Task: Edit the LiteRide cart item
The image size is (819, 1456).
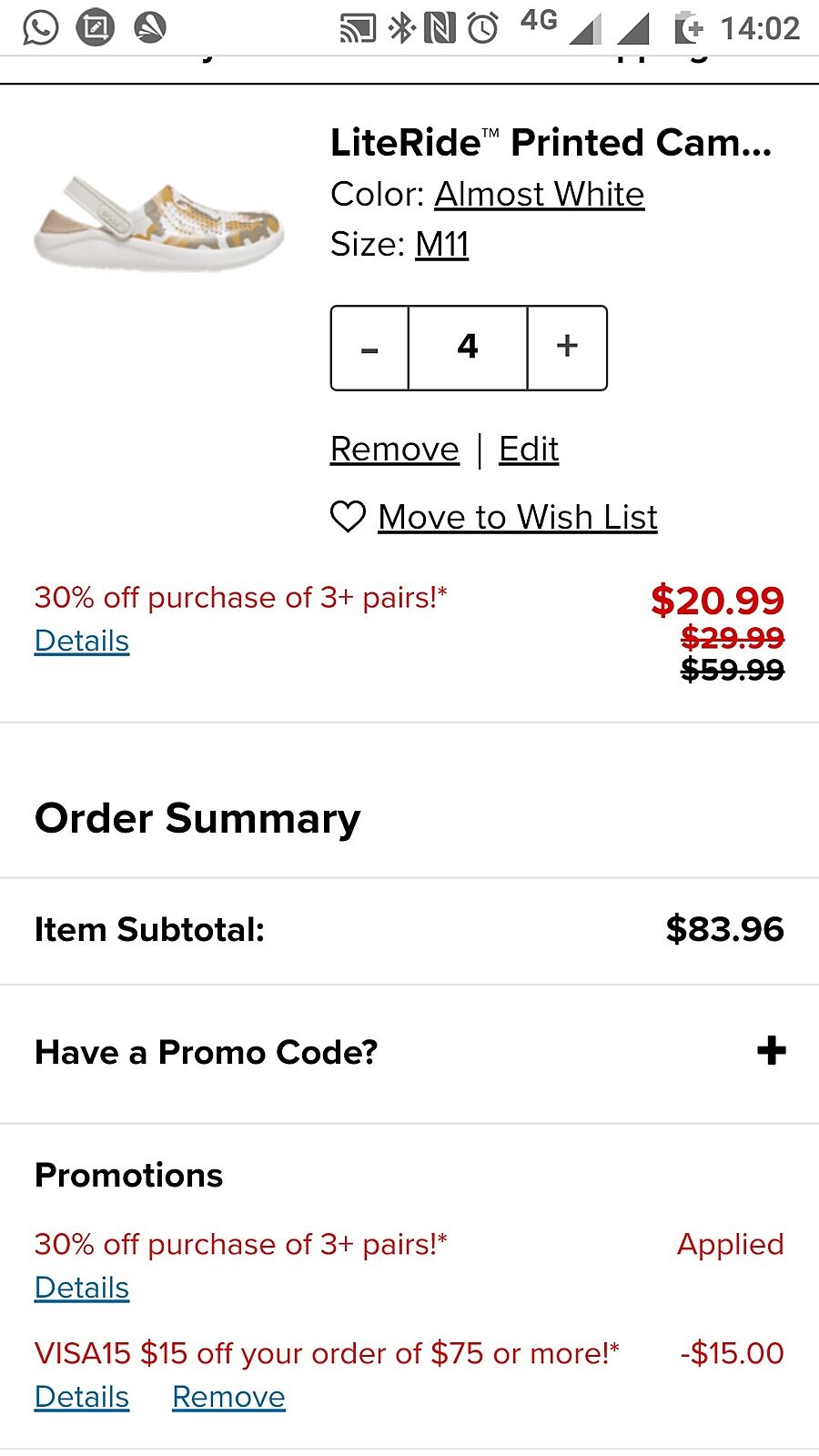Action: point(529,450)
